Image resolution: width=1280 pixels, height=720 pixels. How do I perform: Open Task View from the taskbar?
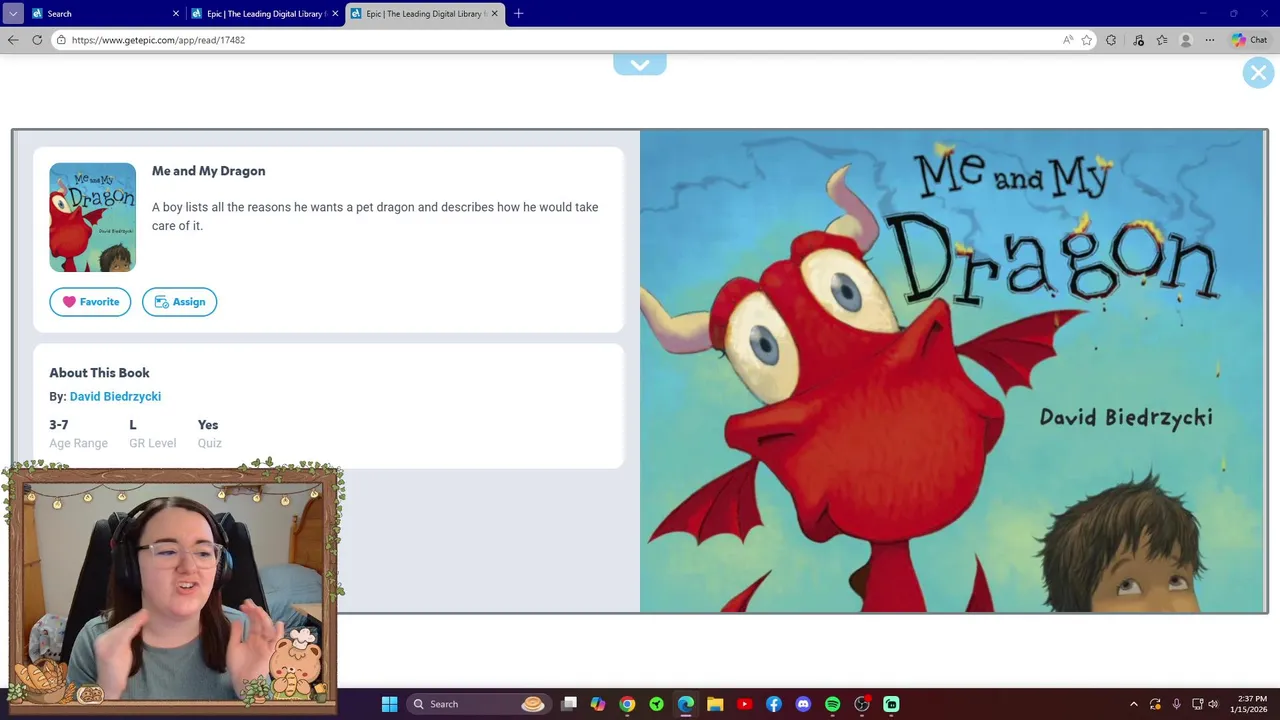click(x=569, y=704)
